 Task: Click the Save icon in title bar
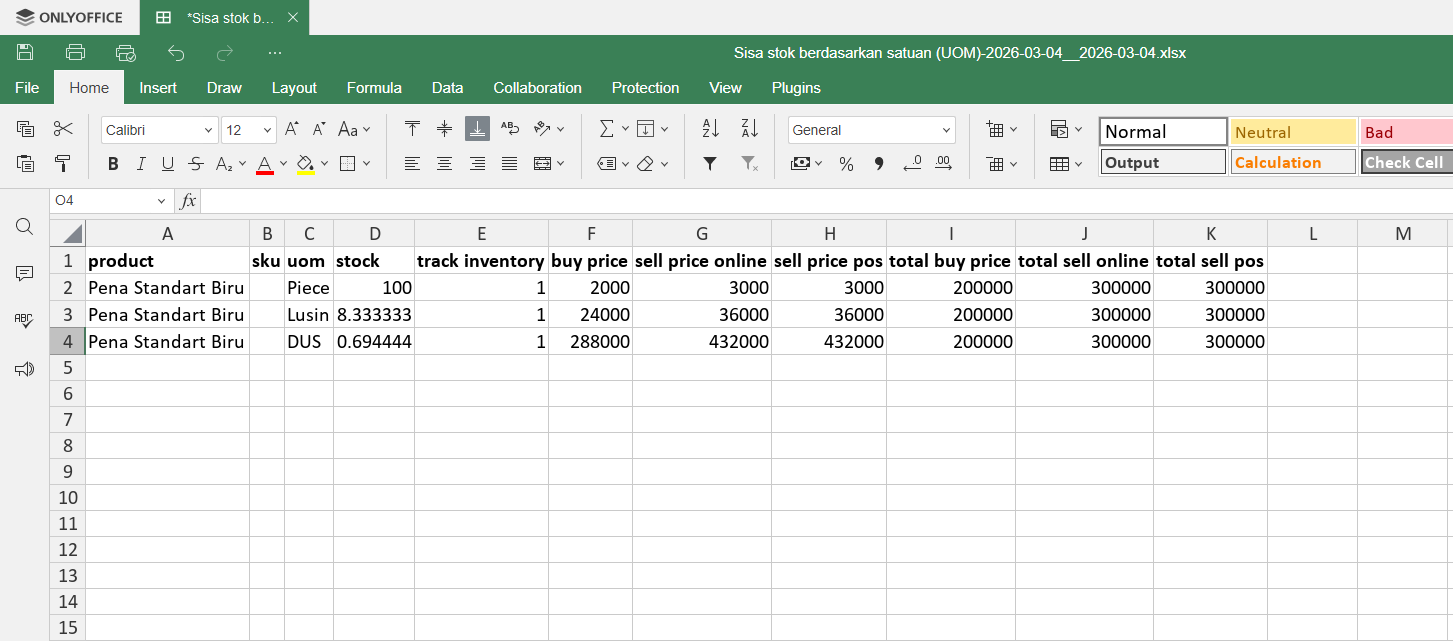coord(26,52)
